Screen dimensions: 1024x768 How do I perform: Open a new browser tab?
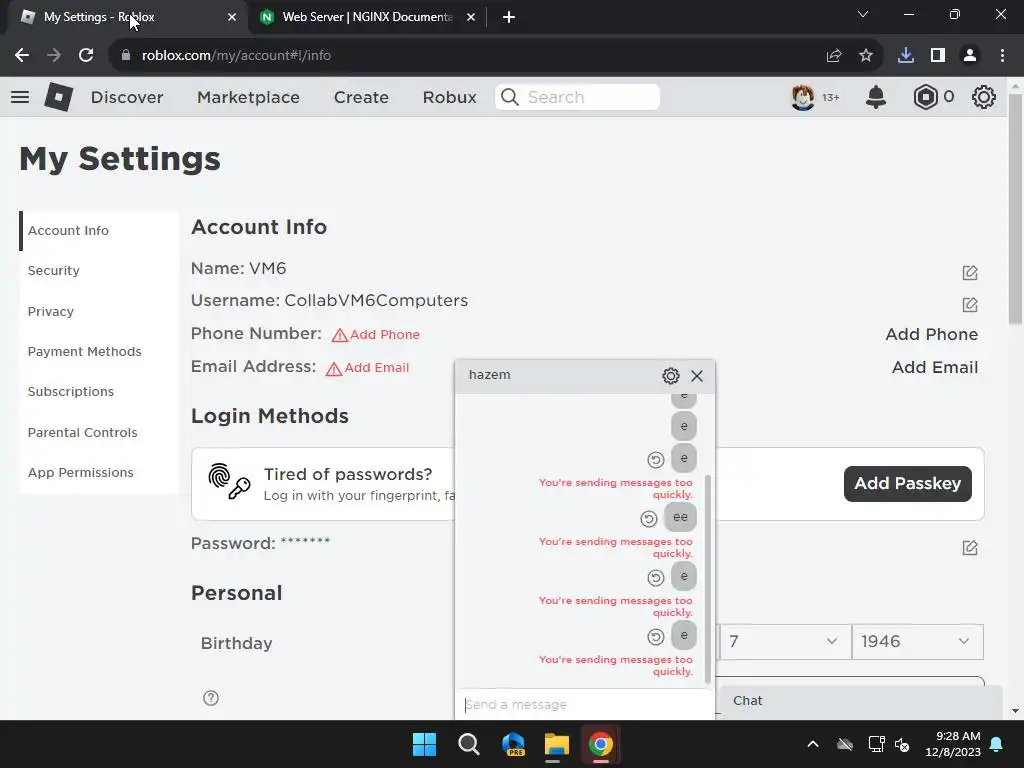(x=509, y=17)
